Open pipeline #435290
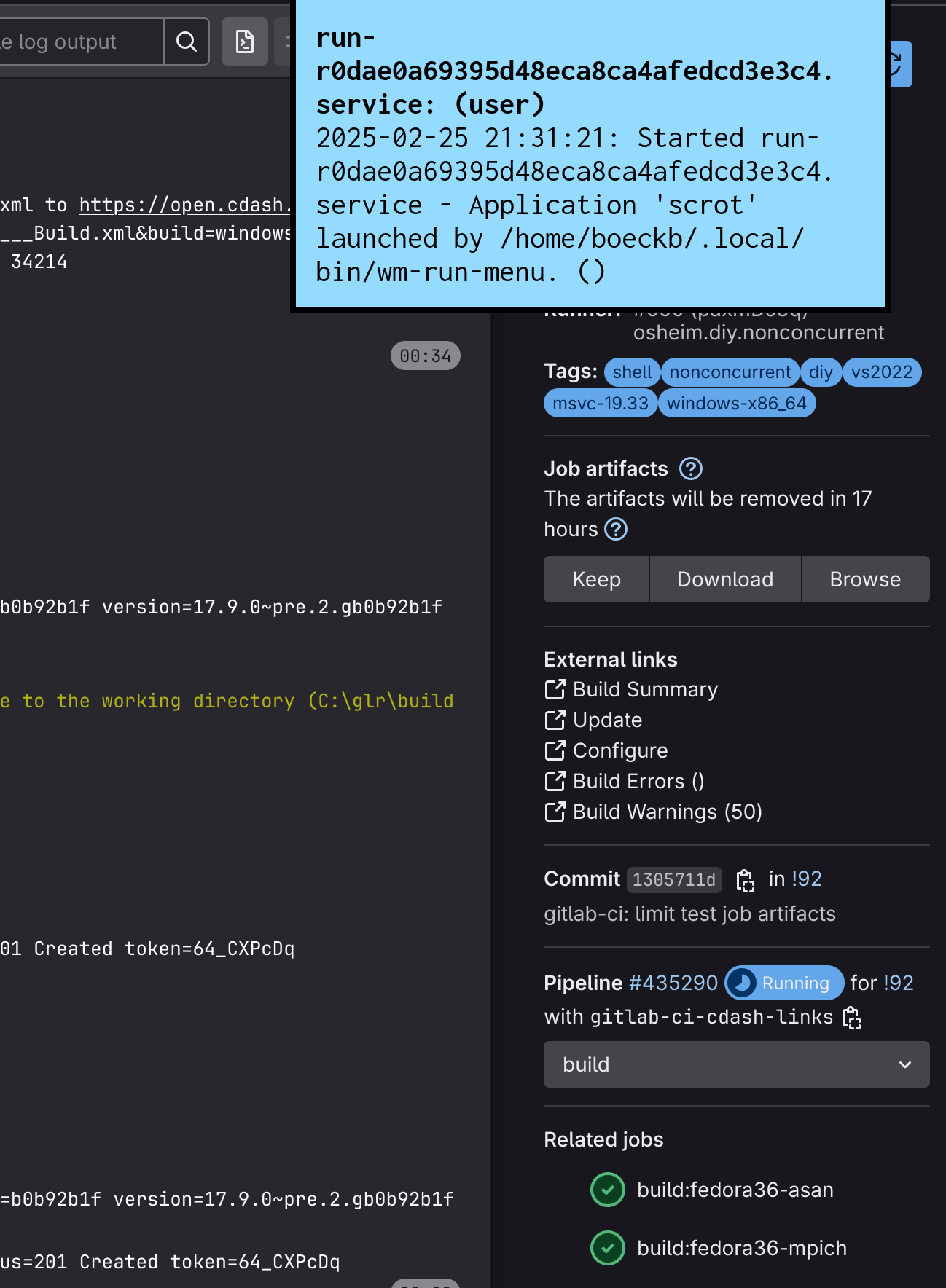Image resolution: width=946 pixels, height=1288 pixels. pos(673,983)
